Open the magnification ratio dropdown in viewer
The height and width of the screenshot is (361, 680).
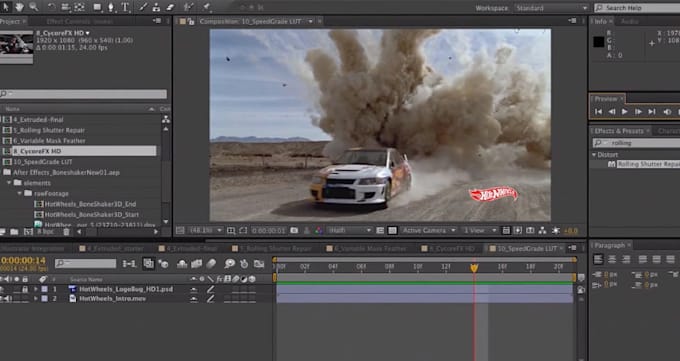coord(206,230)
